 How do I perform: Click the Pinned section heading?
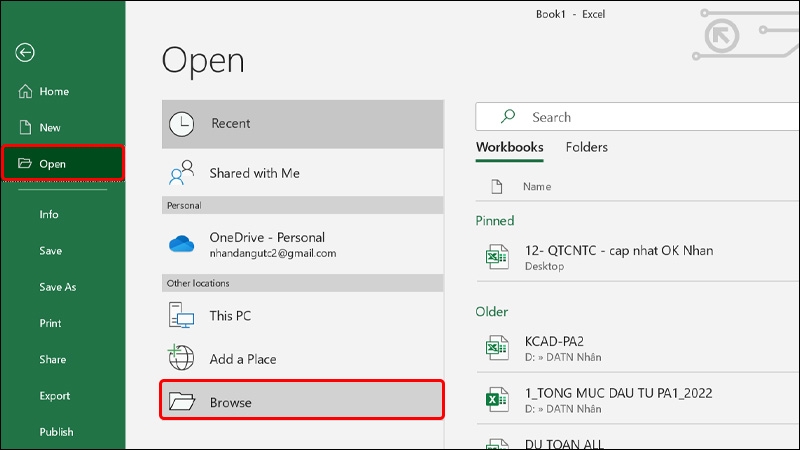[x=495, y=221]
